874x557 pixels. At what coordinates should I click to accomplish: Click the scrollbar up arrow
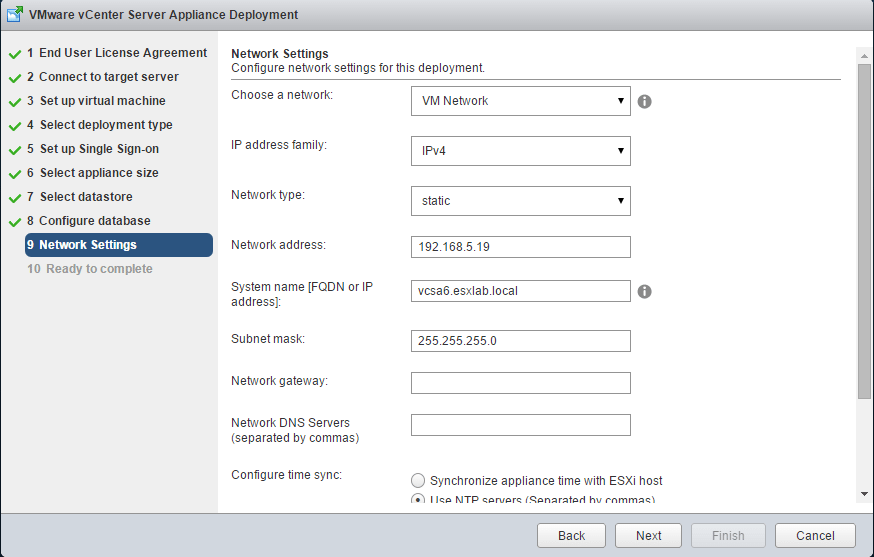[x=864, y=56]
